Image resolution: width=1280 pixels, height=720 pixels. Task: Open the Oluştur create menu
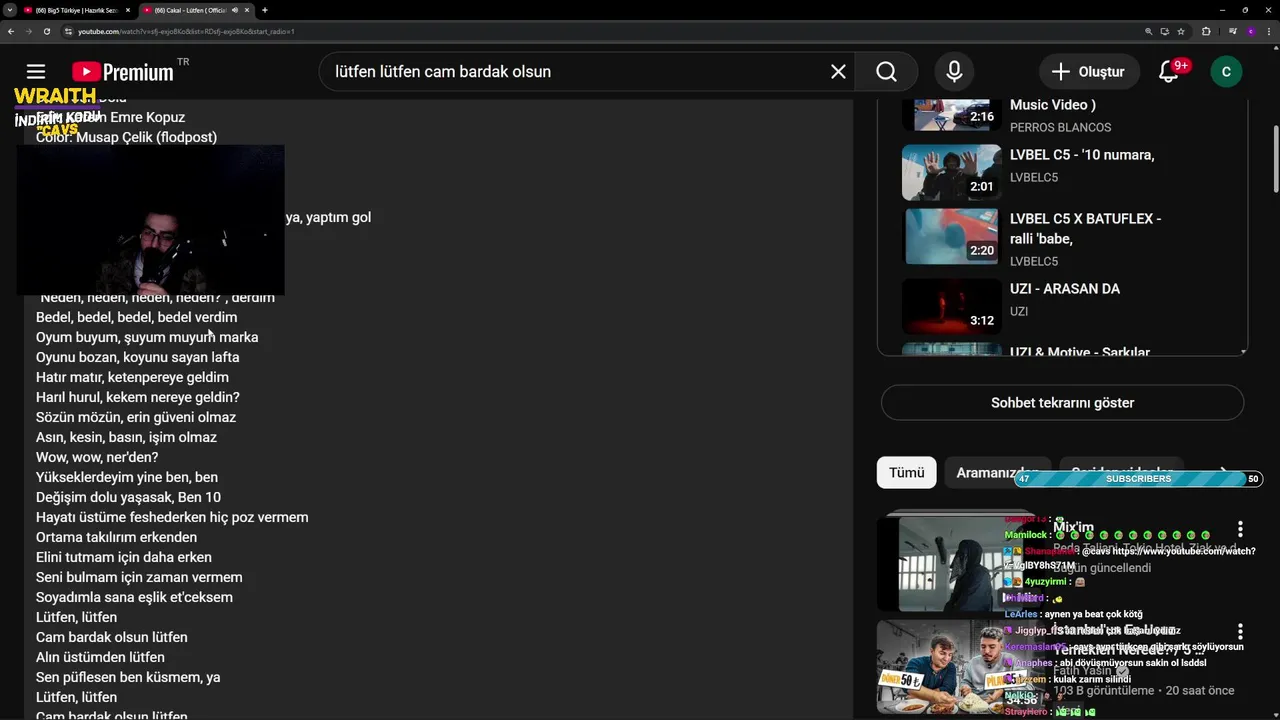pos(1089,72)
